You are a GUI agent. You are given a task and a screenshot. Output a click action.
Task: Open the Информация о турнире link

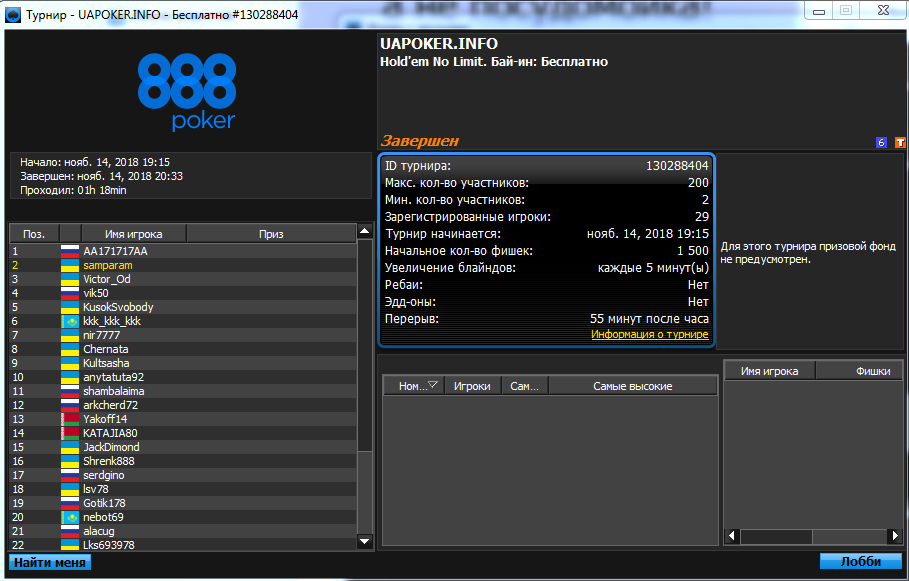[649, 335]
